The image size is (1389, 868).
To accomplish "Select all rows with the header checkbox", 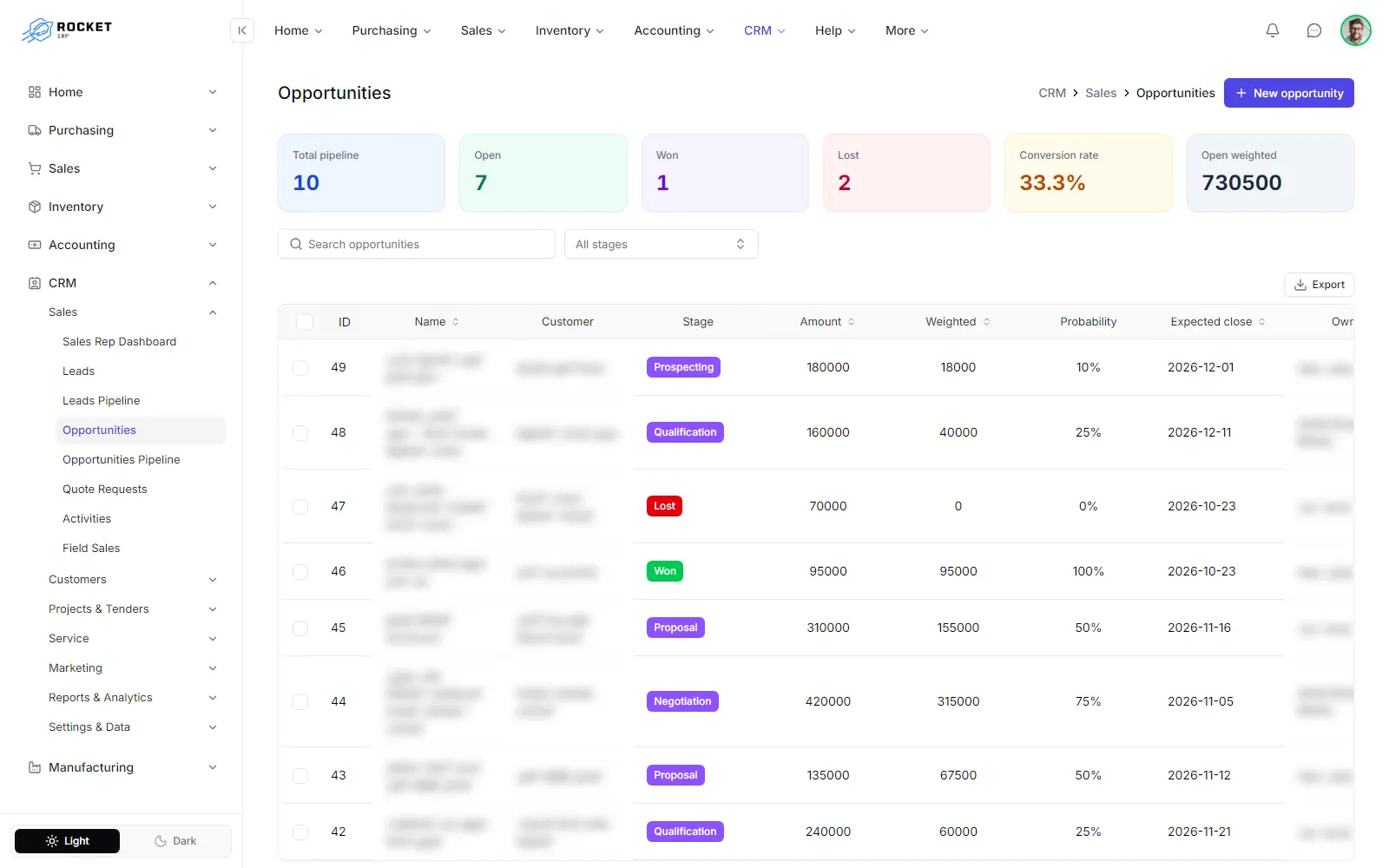I will click(305, 322).
